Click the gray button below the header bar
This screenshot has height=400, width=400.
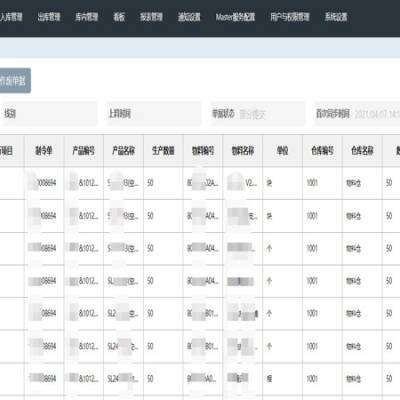15,80
